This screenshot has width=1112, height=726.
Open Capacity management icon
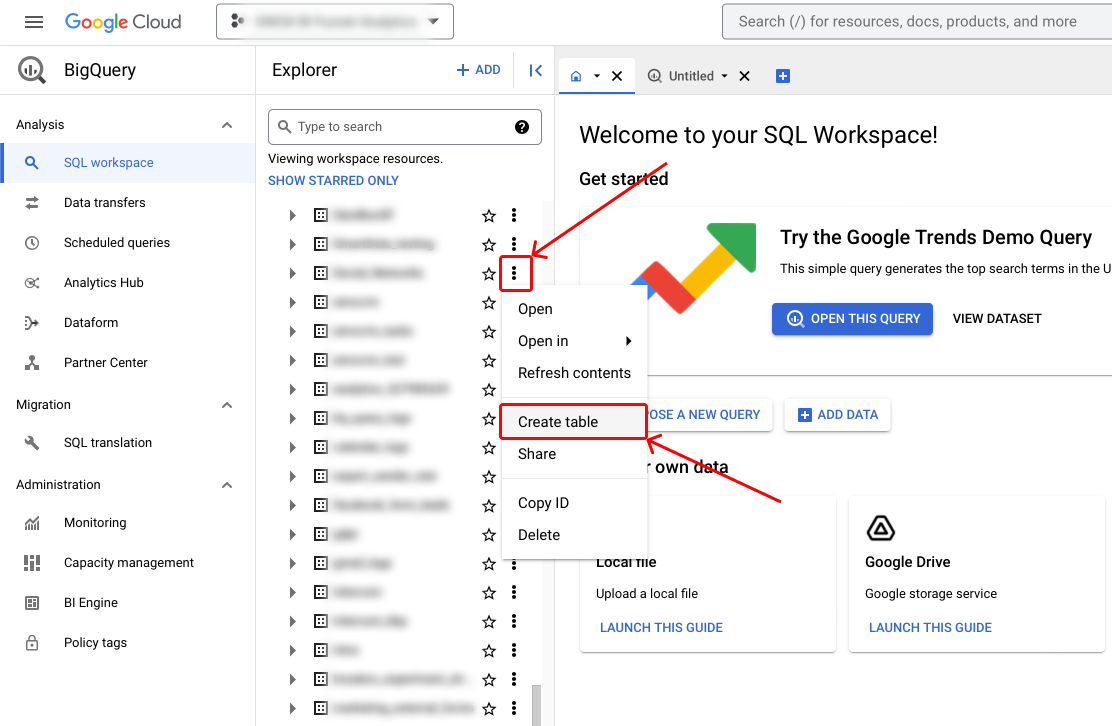[x=32, y=563]
